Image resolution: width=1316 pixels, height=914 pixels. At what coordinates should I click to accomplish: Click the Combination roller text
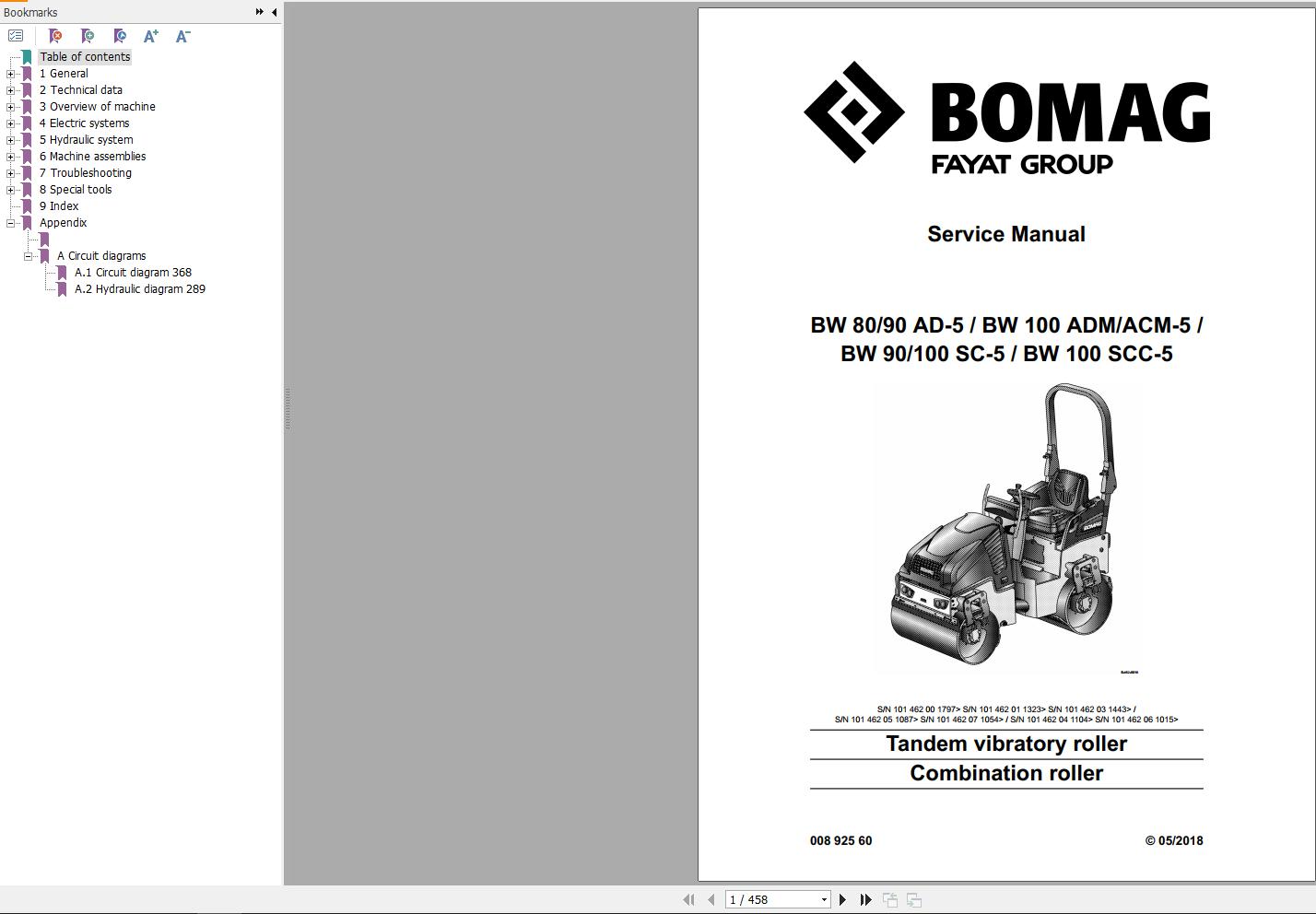pos(1006,773)
